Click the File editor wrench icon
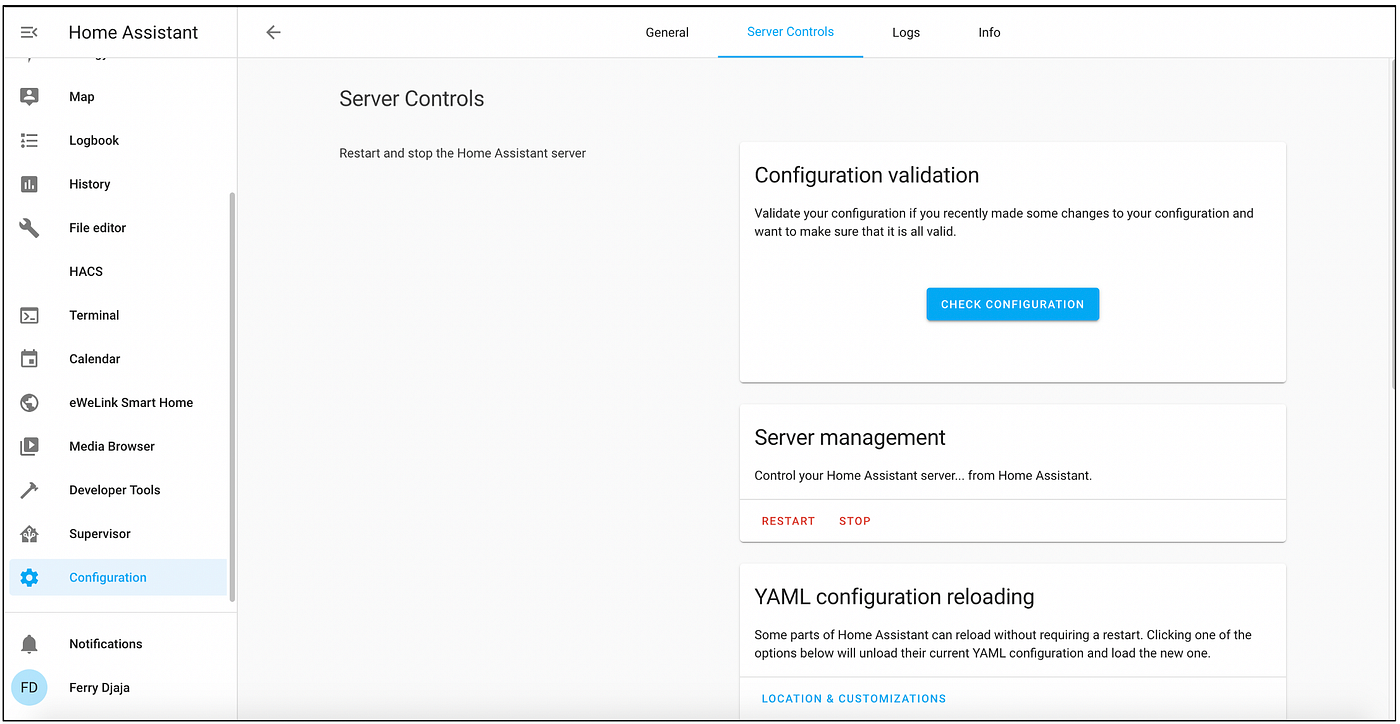 (29, 228)
